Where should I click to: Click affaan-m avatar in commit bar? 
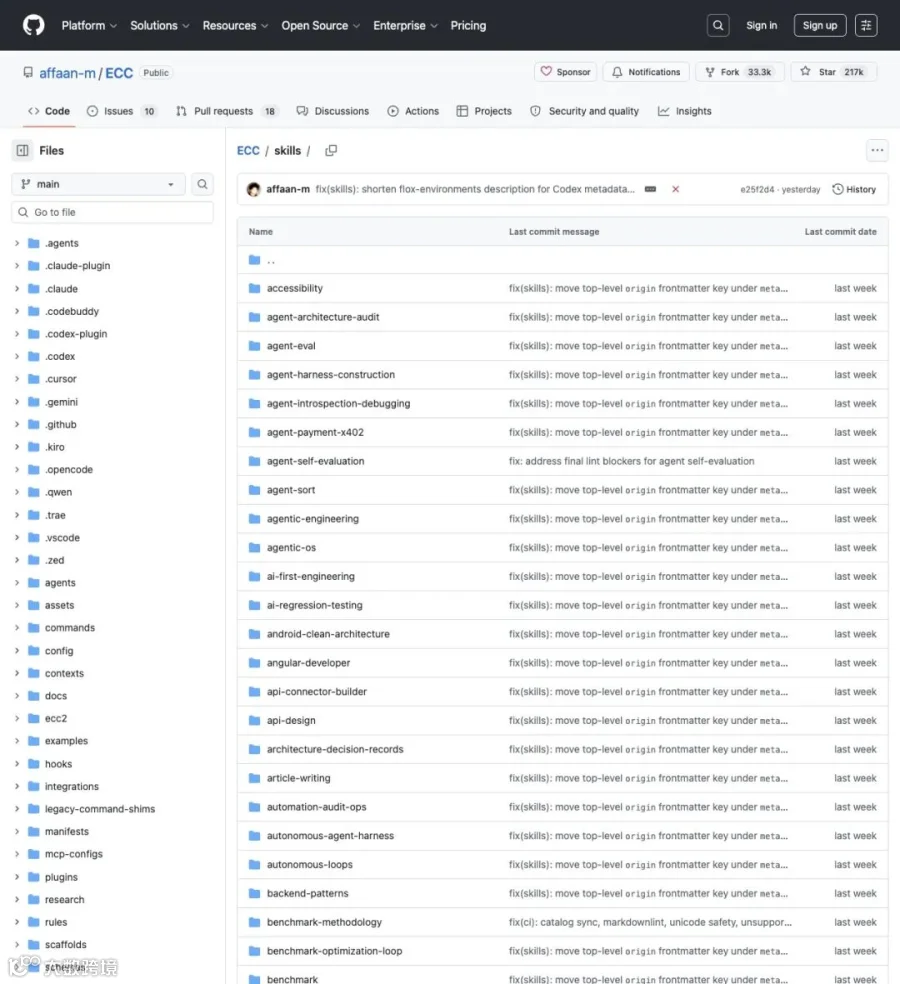click(254, 189)
